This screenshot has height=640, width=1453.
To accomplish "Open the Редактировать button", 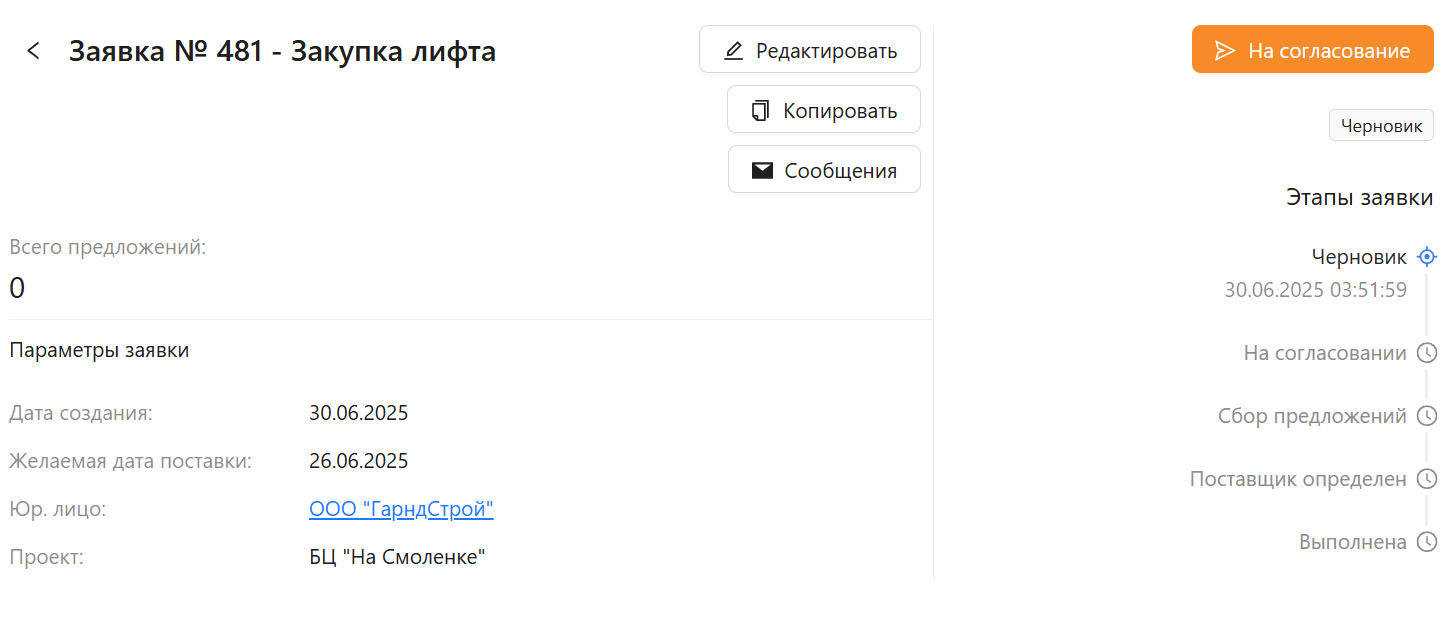I will click(x=810, y=50).
